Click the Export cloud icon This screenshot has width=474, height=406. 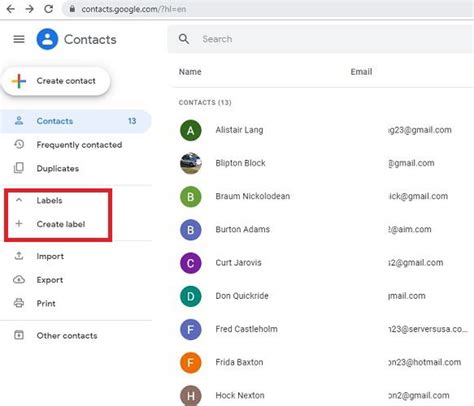pyautogui.click(x=19, y=279)
